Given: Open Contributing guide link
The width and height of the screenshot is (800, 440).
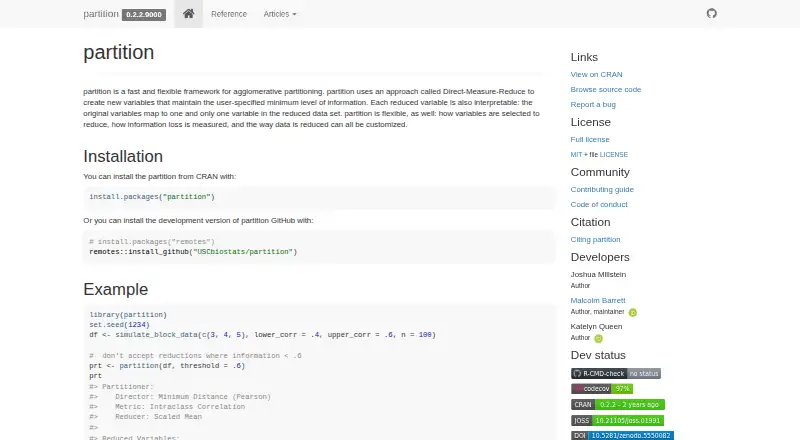Looking at the screenshot, I should (602, 189).
